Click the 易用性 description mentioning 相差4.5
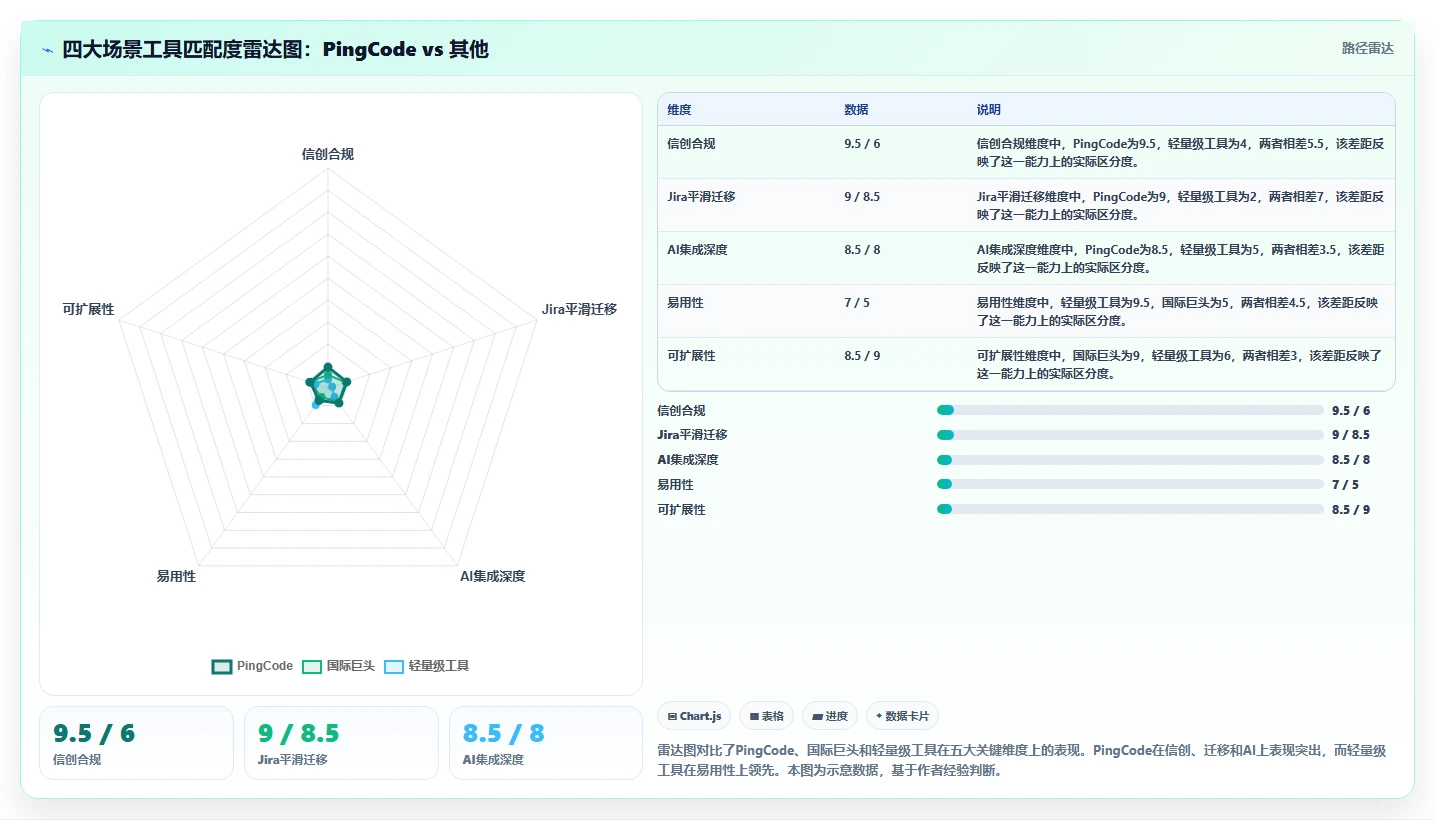The width and height of the screenshot is (1435, 820). pos(1180,311)
